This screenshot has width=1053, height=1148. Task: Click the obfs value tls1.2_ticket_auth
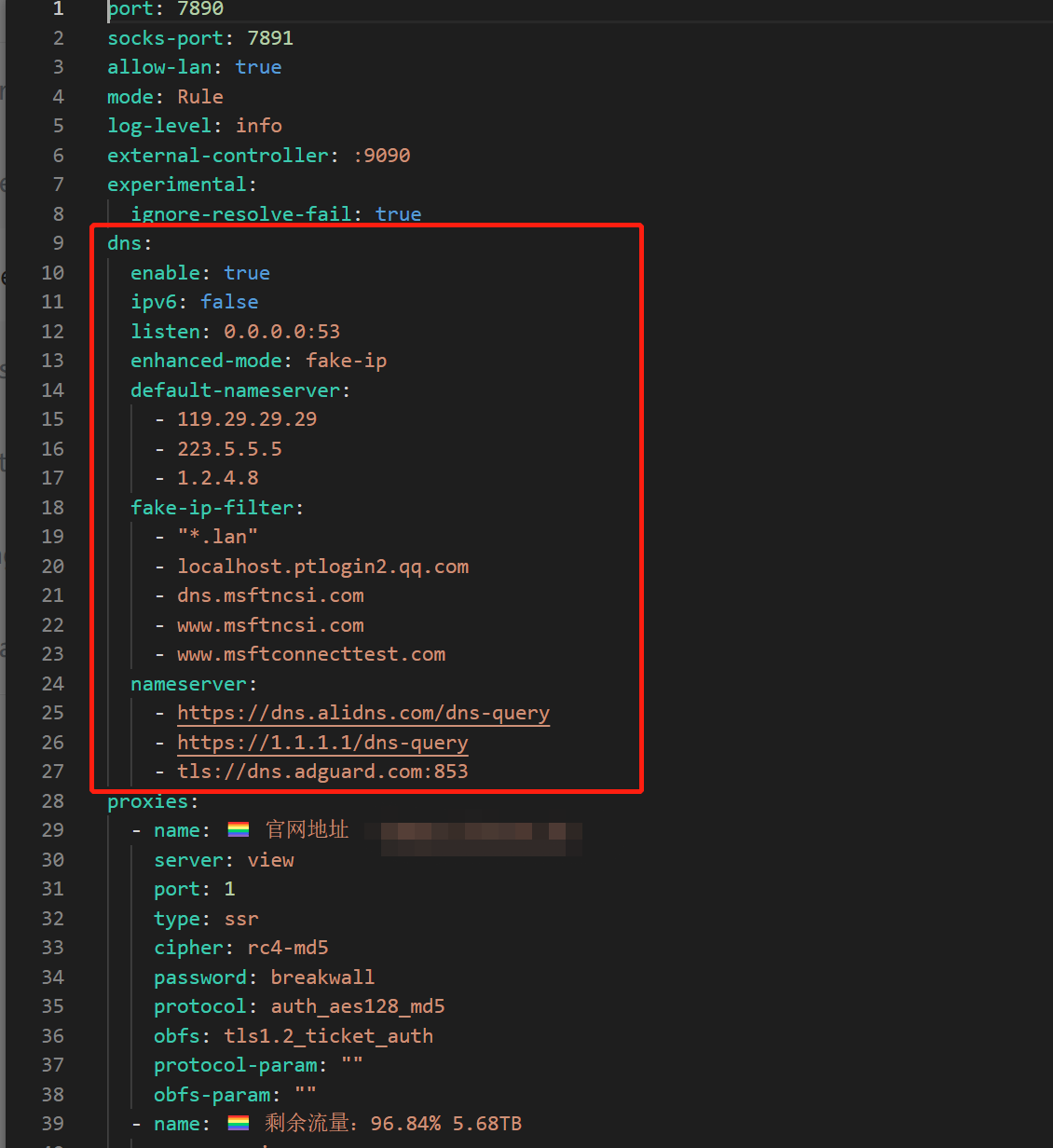pos(328,1036)
